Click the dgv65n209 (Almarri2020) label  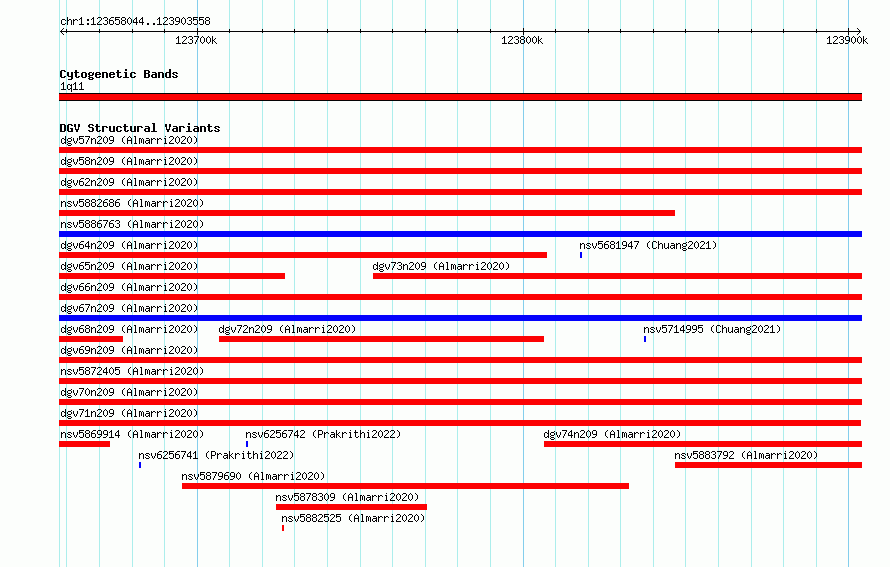129,266
